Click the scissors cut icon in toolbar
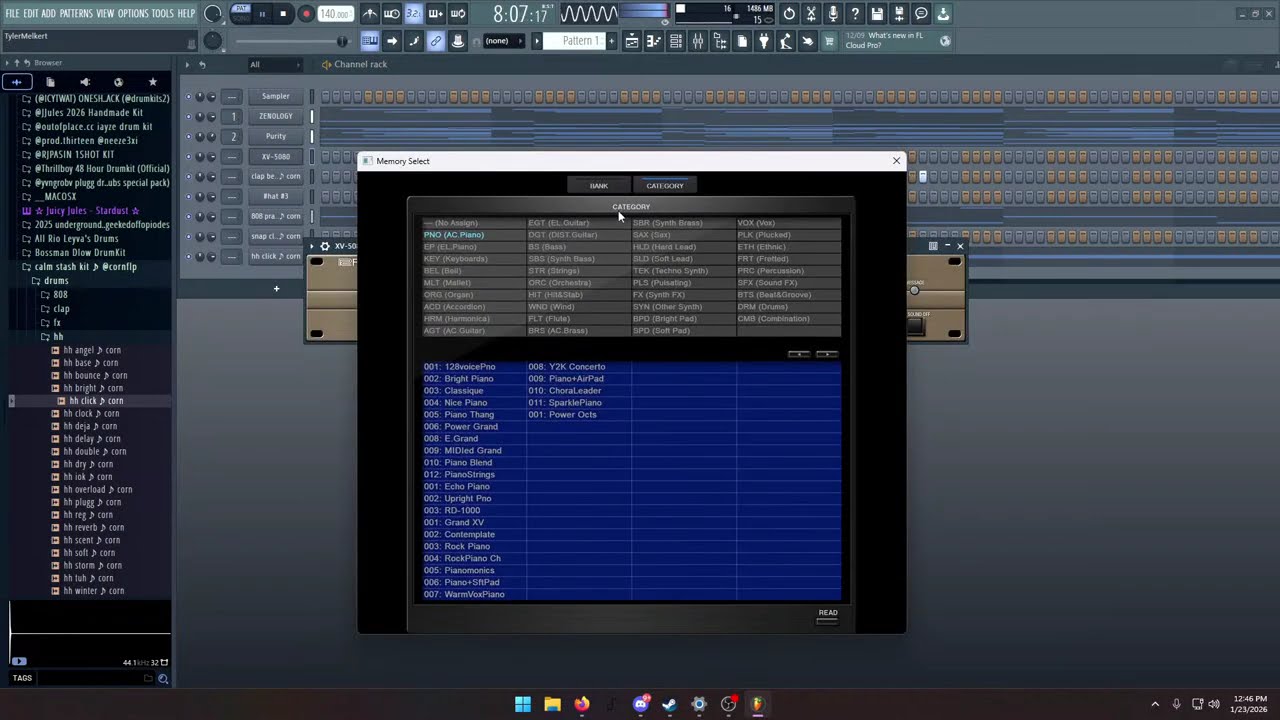The width and height of the screenshot is (1280, 720). click(811, 14)
